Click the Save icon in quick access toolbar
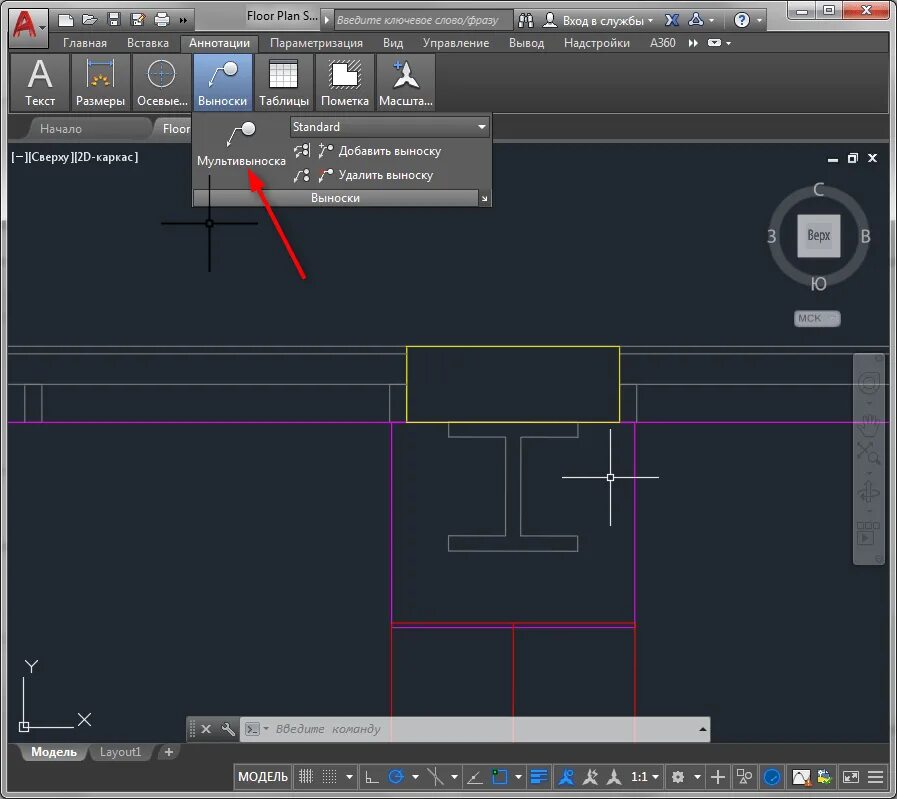This screenshot has width=897, height=799. pos(114,20)
